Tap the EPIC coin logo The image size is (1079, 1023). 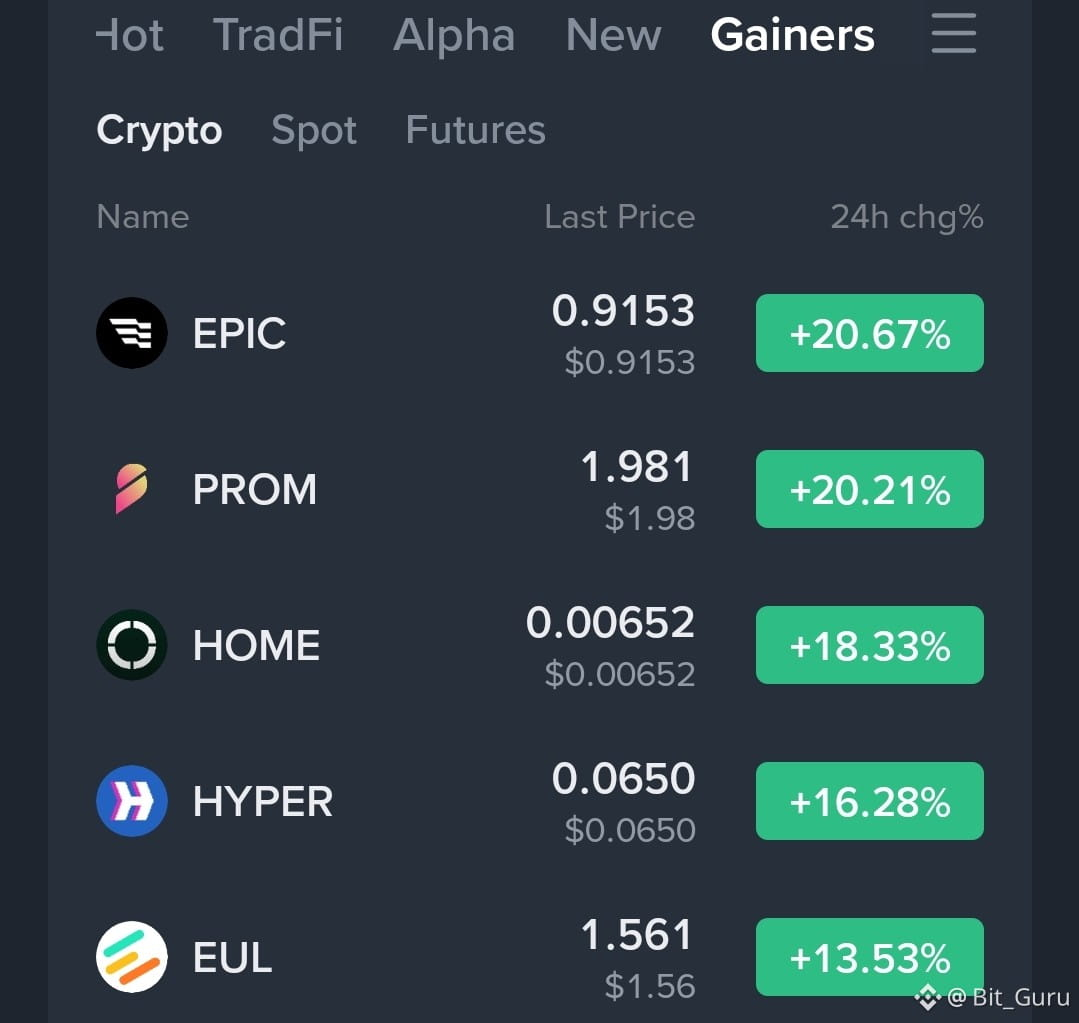(x=131, y=333)
